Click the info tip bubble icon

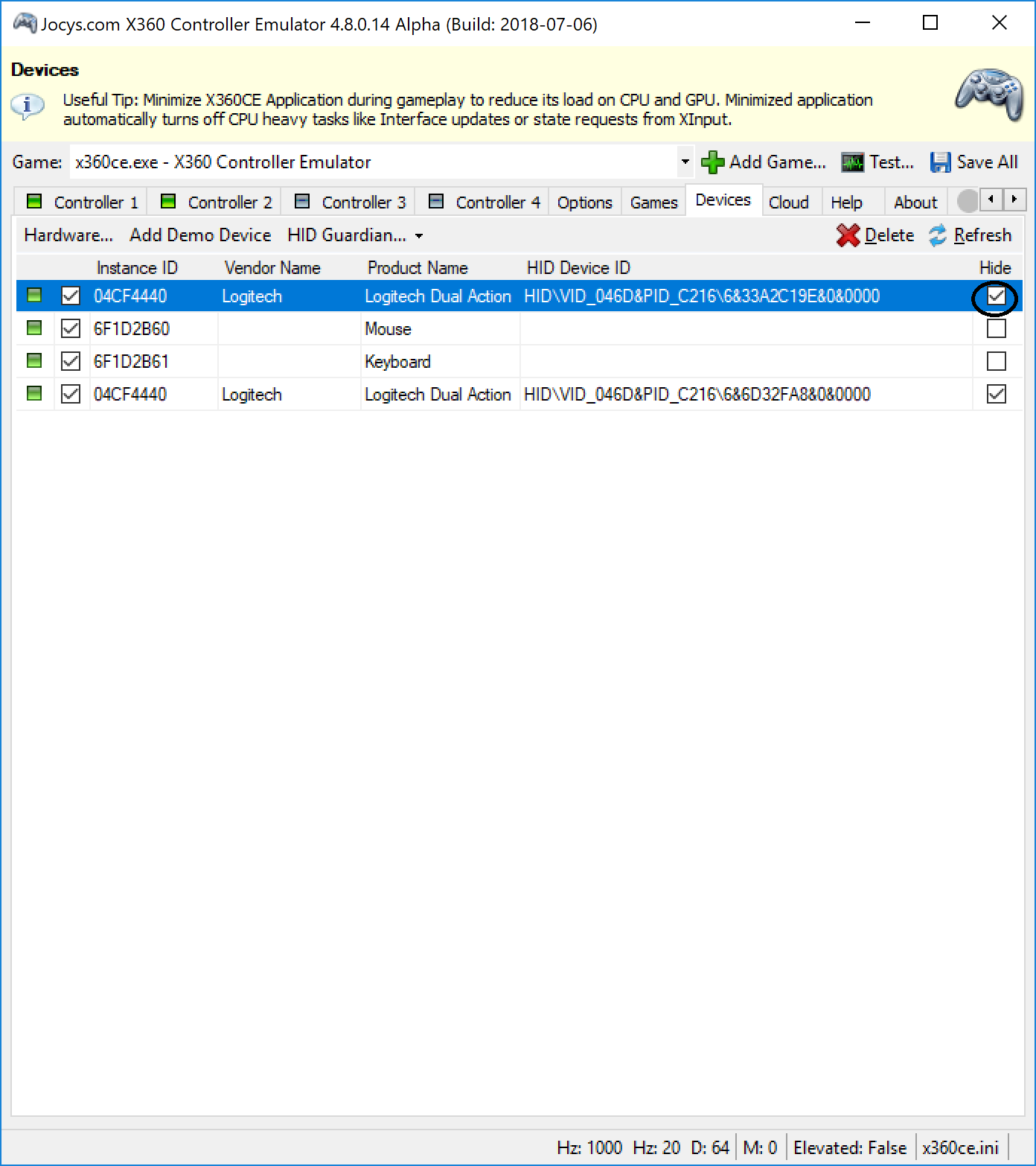pyautogui.click(x=28, y=106)
